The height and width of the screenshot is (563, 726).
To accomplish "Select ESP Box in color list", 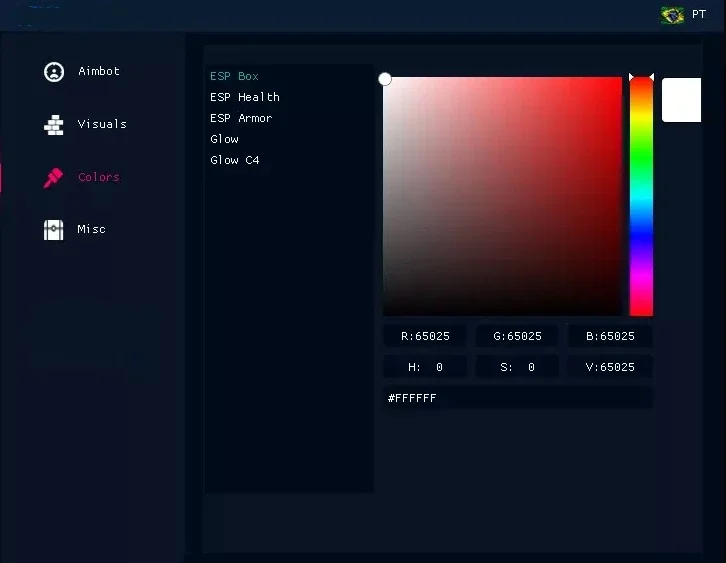I will (x=234, y=76).
